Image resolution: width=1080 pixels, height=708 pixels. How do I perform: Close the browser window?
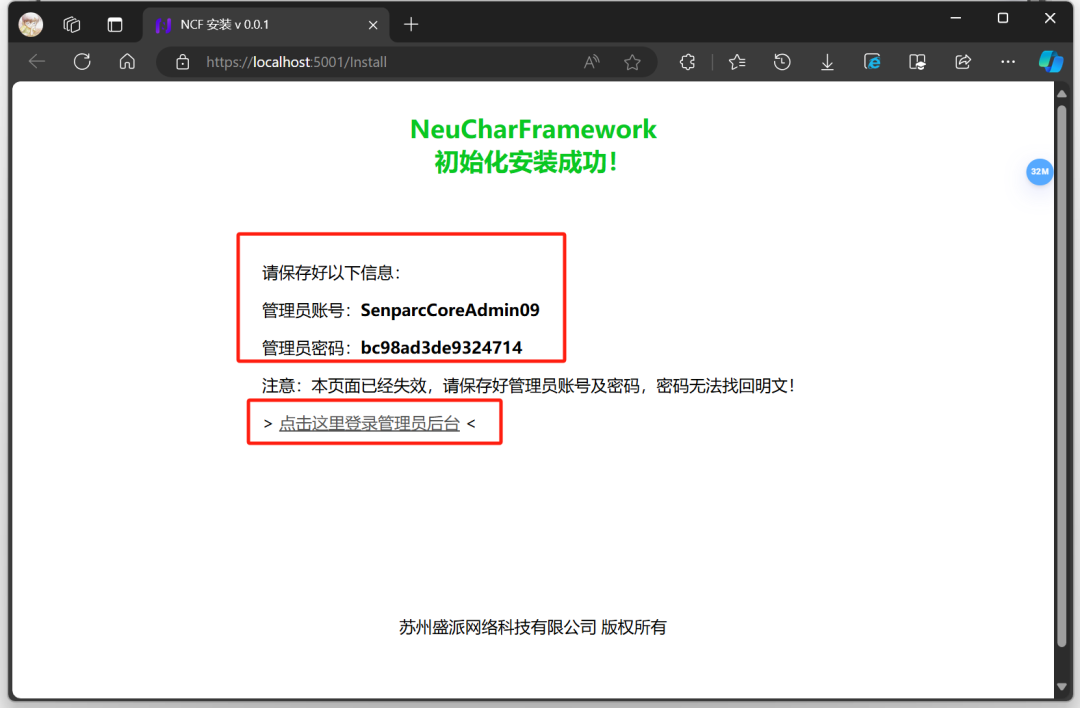(1050, 19)
